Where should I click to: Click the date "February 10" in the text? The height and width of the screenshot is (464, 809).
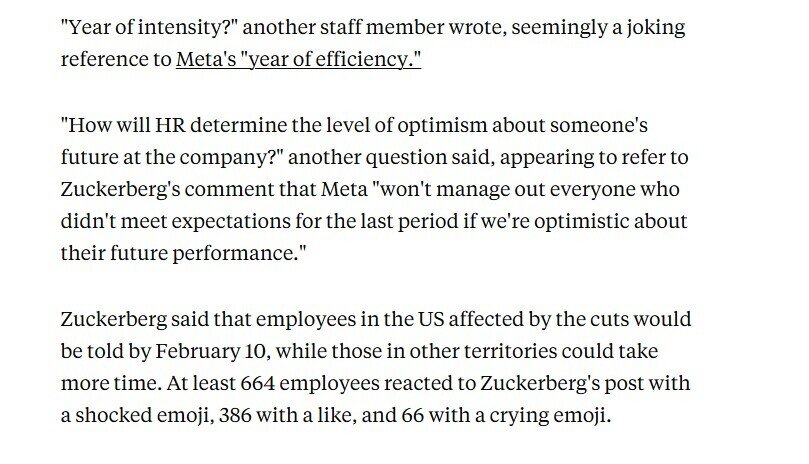pos(211,351)
